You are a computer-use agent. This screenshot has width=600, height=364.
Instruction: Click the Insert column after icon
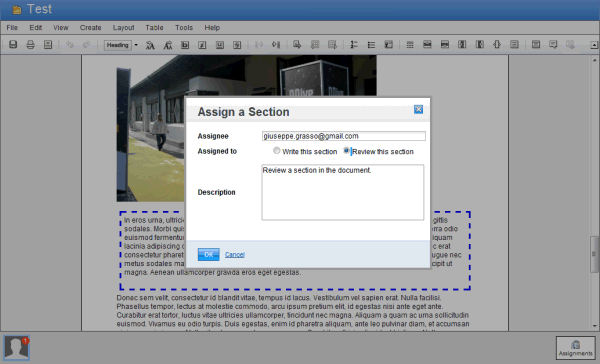[479, 44]
